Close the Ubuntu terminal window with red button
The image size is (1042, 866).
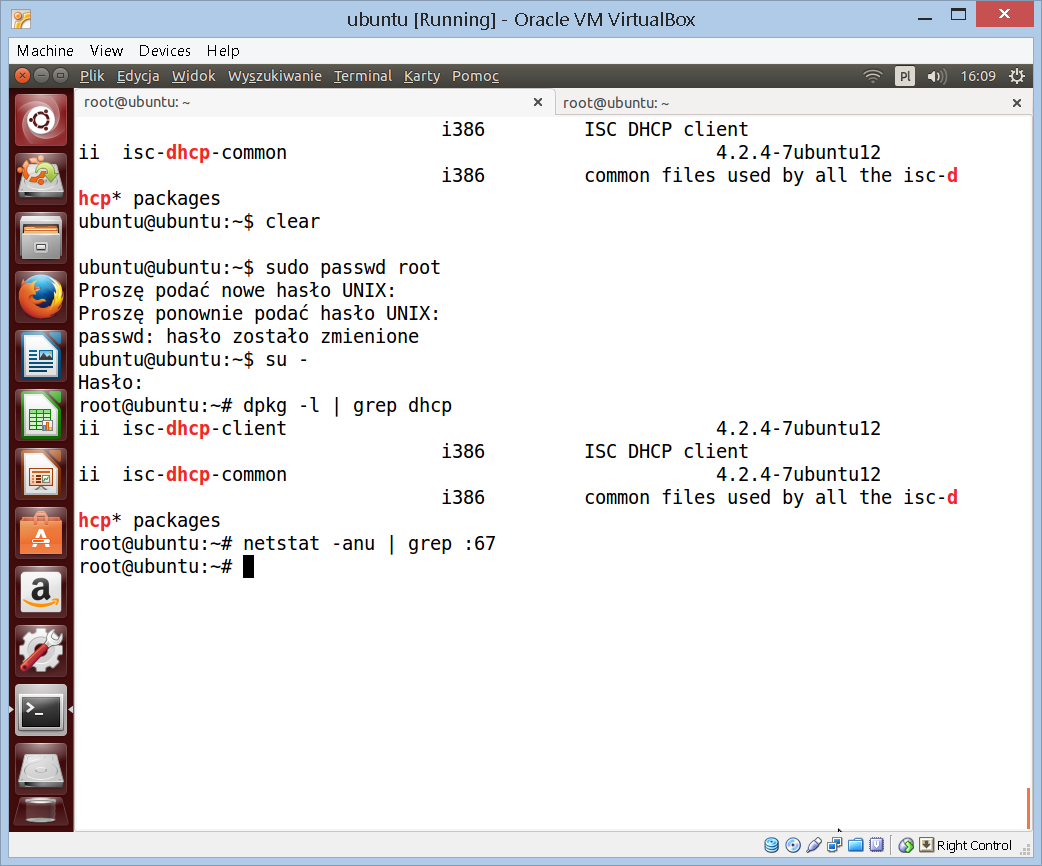[23, 76]
